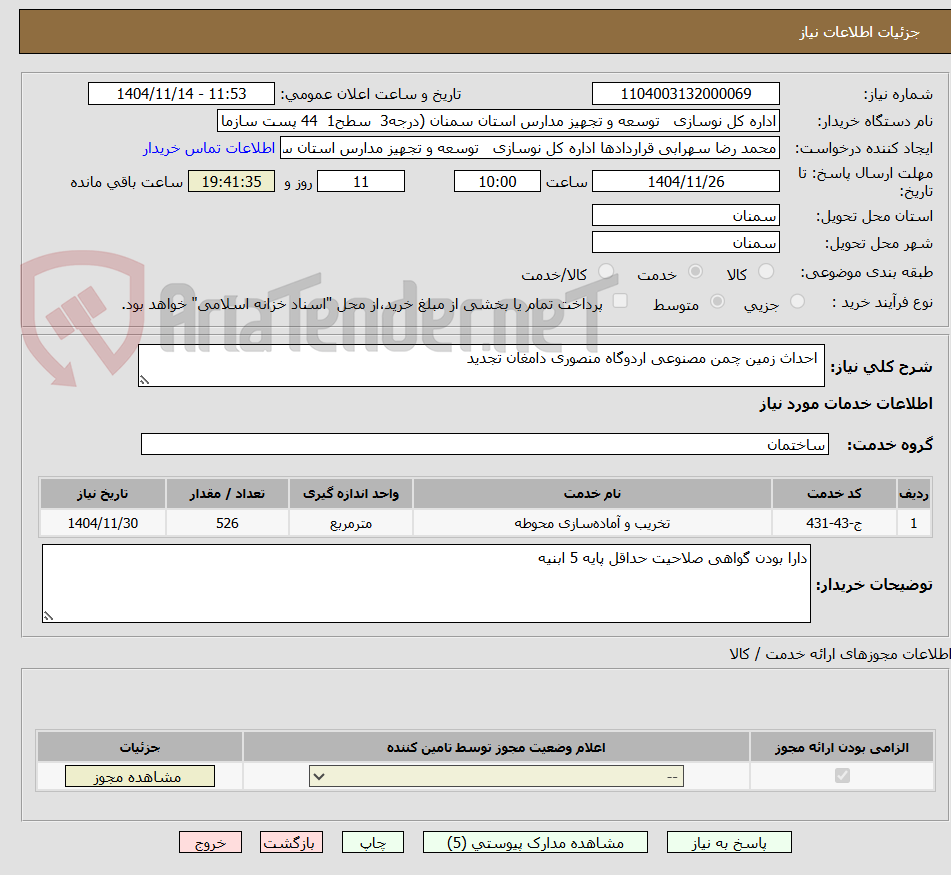Select the خدمت radio button
Screen dimensions: 951x875
coord(695,272)
